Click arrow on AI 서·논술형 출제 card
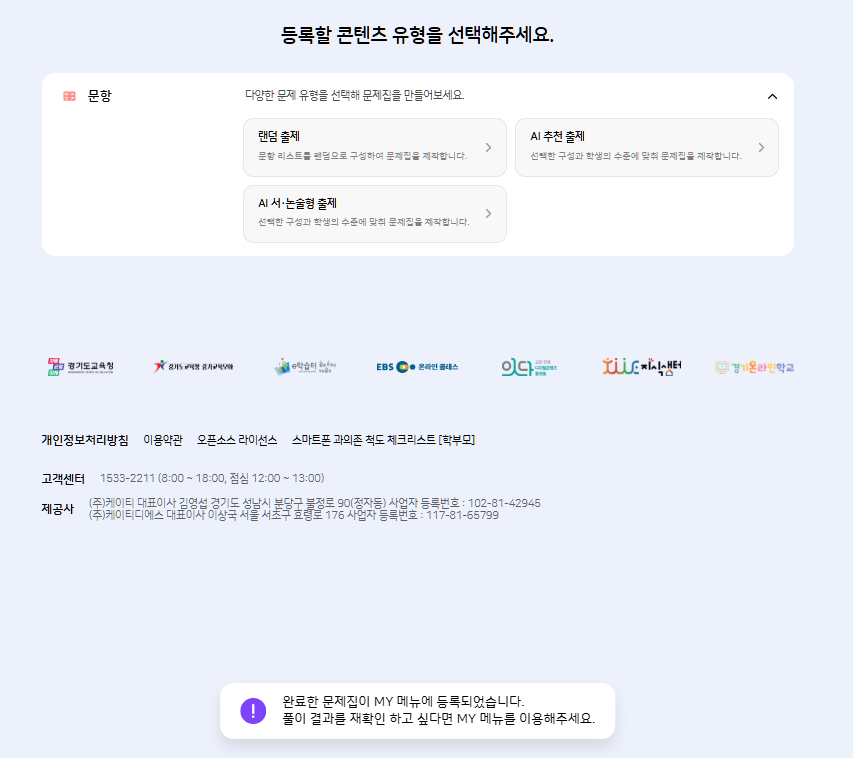This screenshot has width=853, height=758. 488,213
